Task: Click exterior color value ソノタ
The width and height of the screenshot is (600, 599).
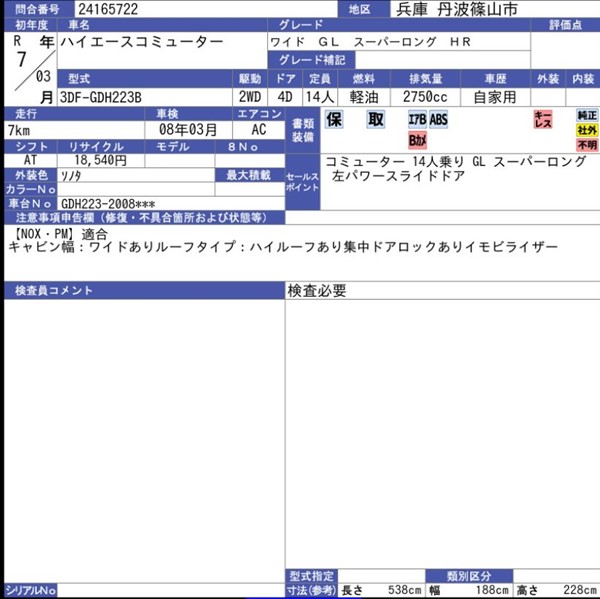Action: click(71, 175)
